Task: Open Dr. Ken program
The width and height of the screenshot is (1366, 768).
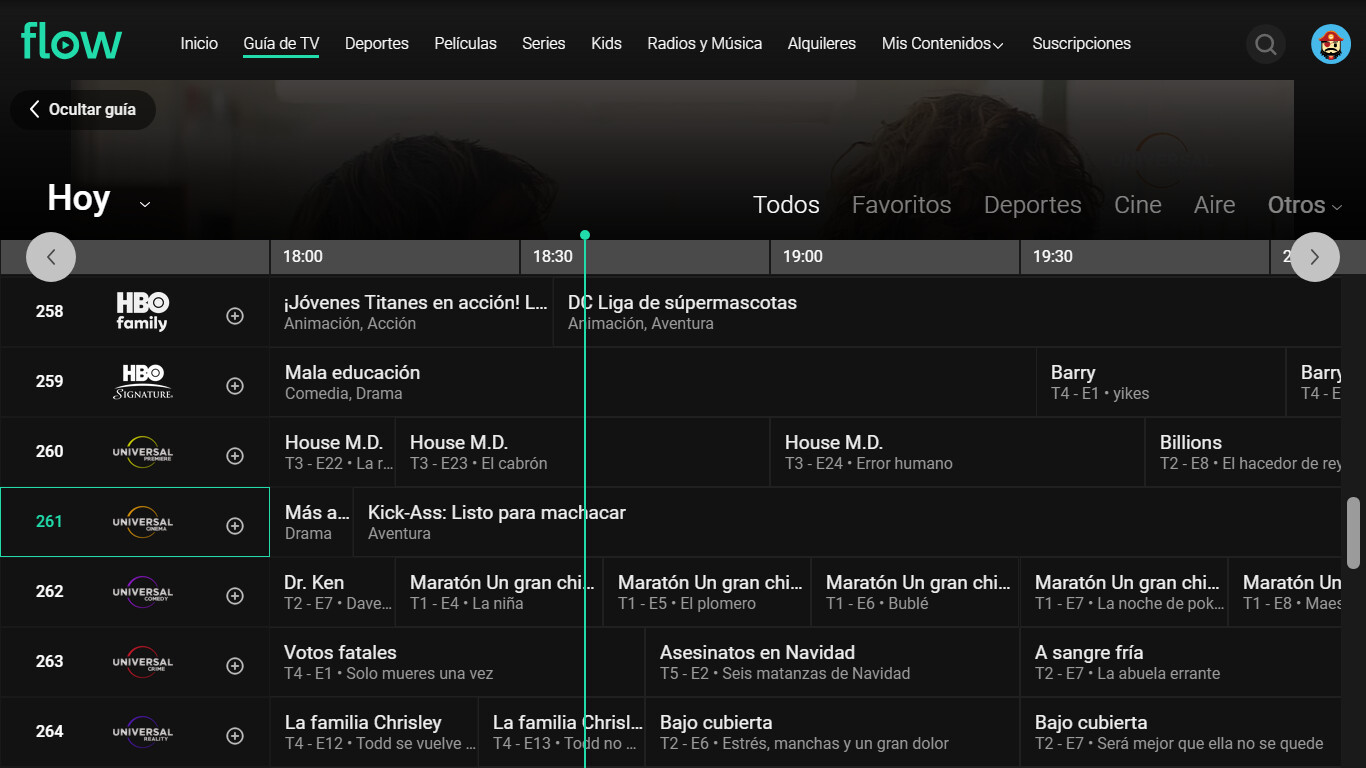Action: pos(332,592)
